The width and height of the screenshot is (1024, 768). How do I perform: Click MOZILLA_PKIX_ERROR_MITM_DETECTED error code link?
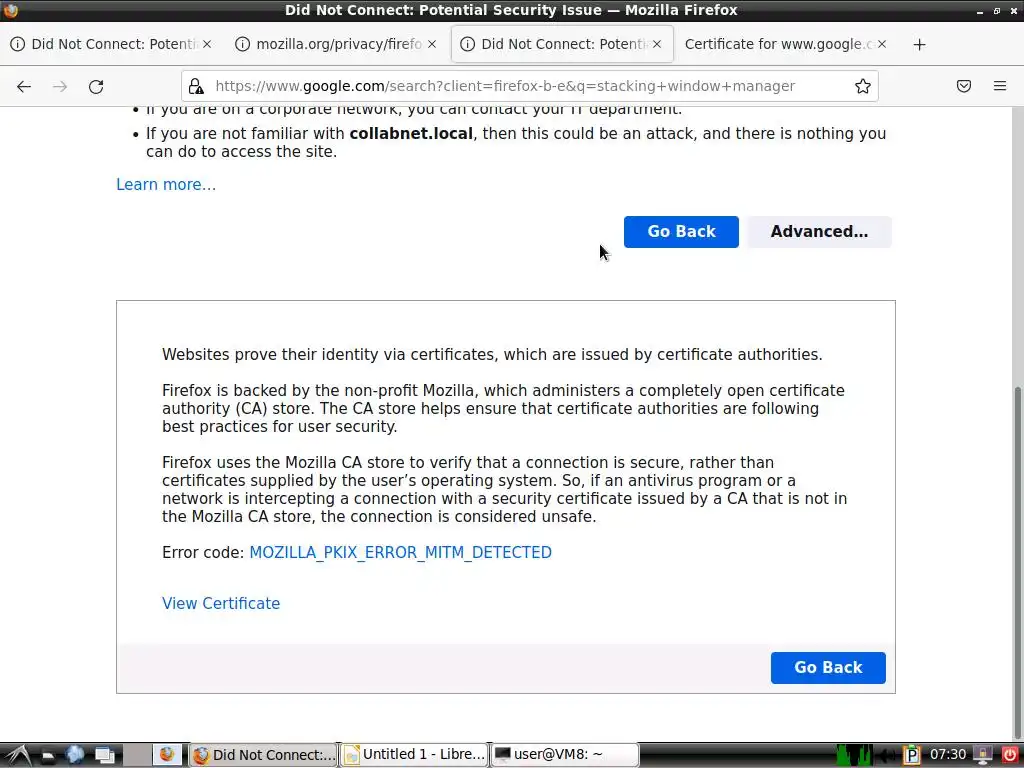400,552
